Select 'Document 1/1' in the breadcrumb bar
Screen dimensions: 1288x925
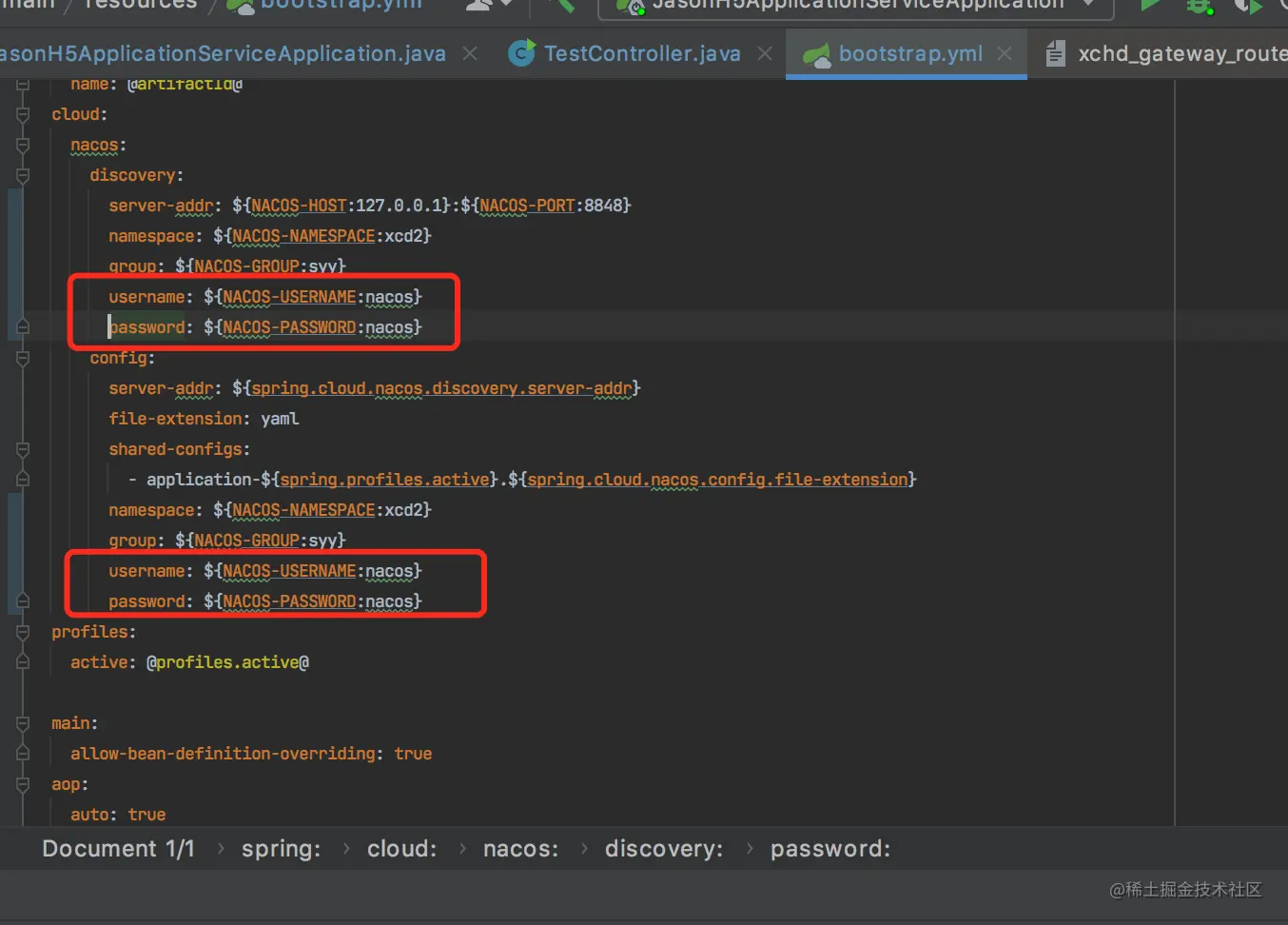(x=118, y=849)
